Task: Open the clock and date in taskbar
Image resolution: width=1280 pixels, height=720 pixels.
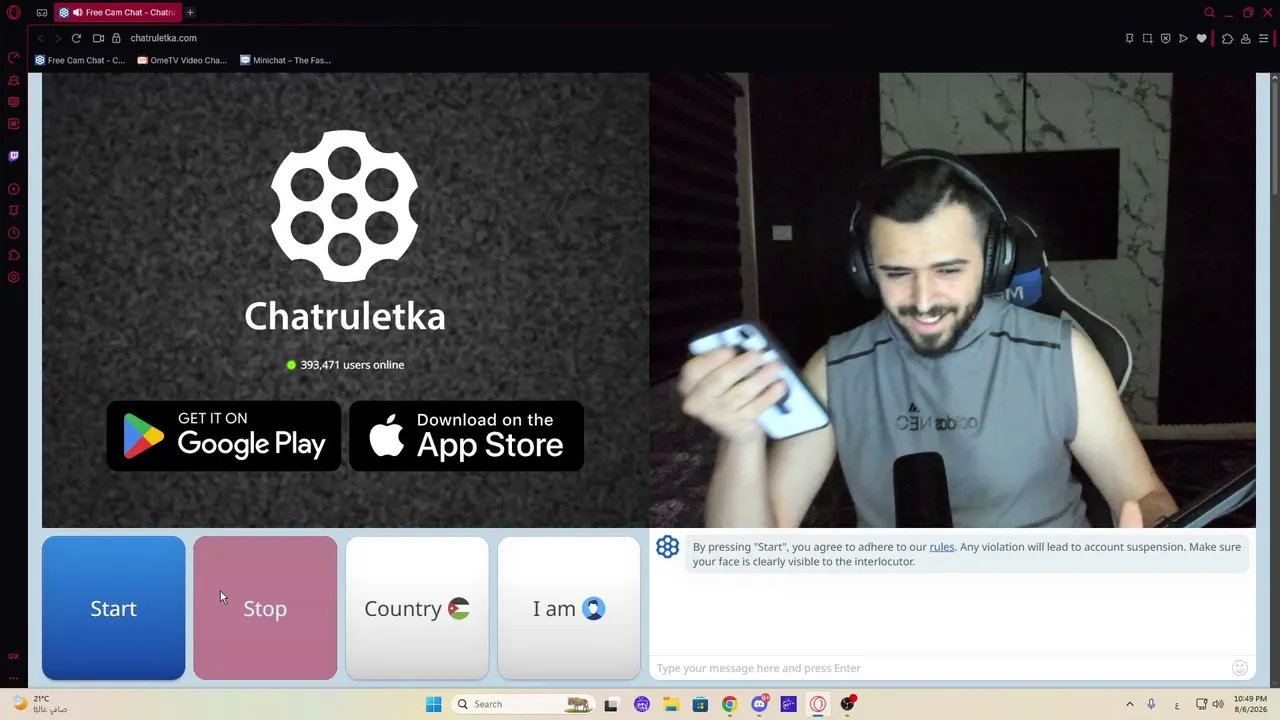Action: (1250, 704)
